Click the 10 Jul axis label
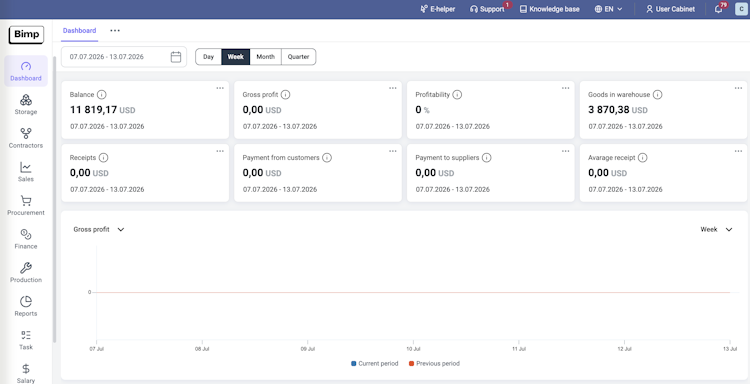The width and height of the screenshot is (750, 384). [413, 349]
